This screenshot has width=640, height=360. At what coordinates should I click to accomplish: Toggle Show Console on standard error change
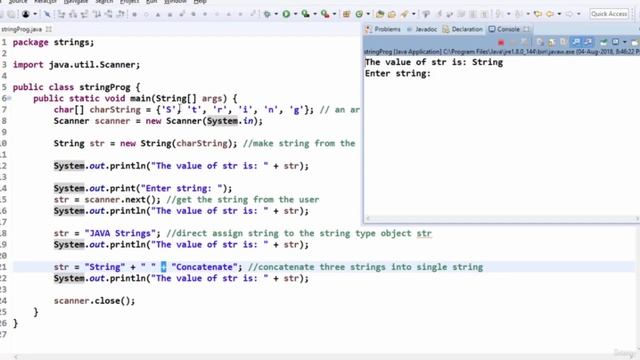[x=588, y=42]
